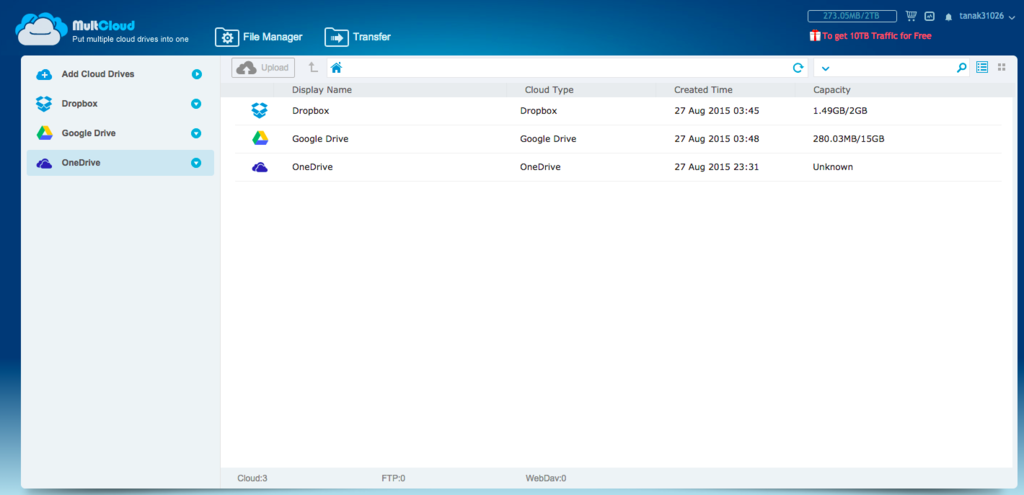Viewport: 1024px width, 495px height.
Task: Click the search magnifier icon
Action: 961,67
